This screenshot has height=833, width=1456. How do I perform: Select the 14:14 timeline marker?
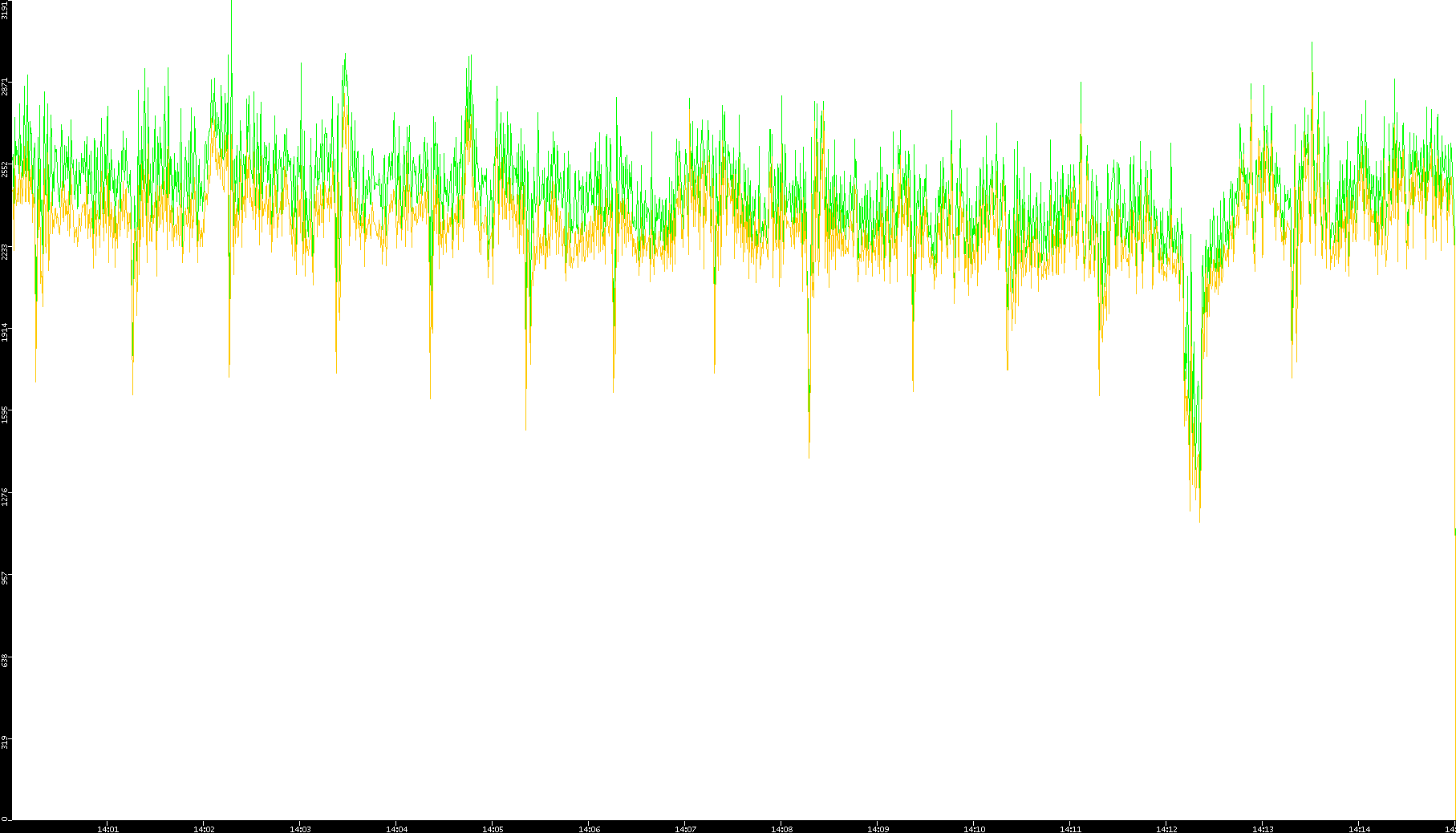click(1359, 828)
